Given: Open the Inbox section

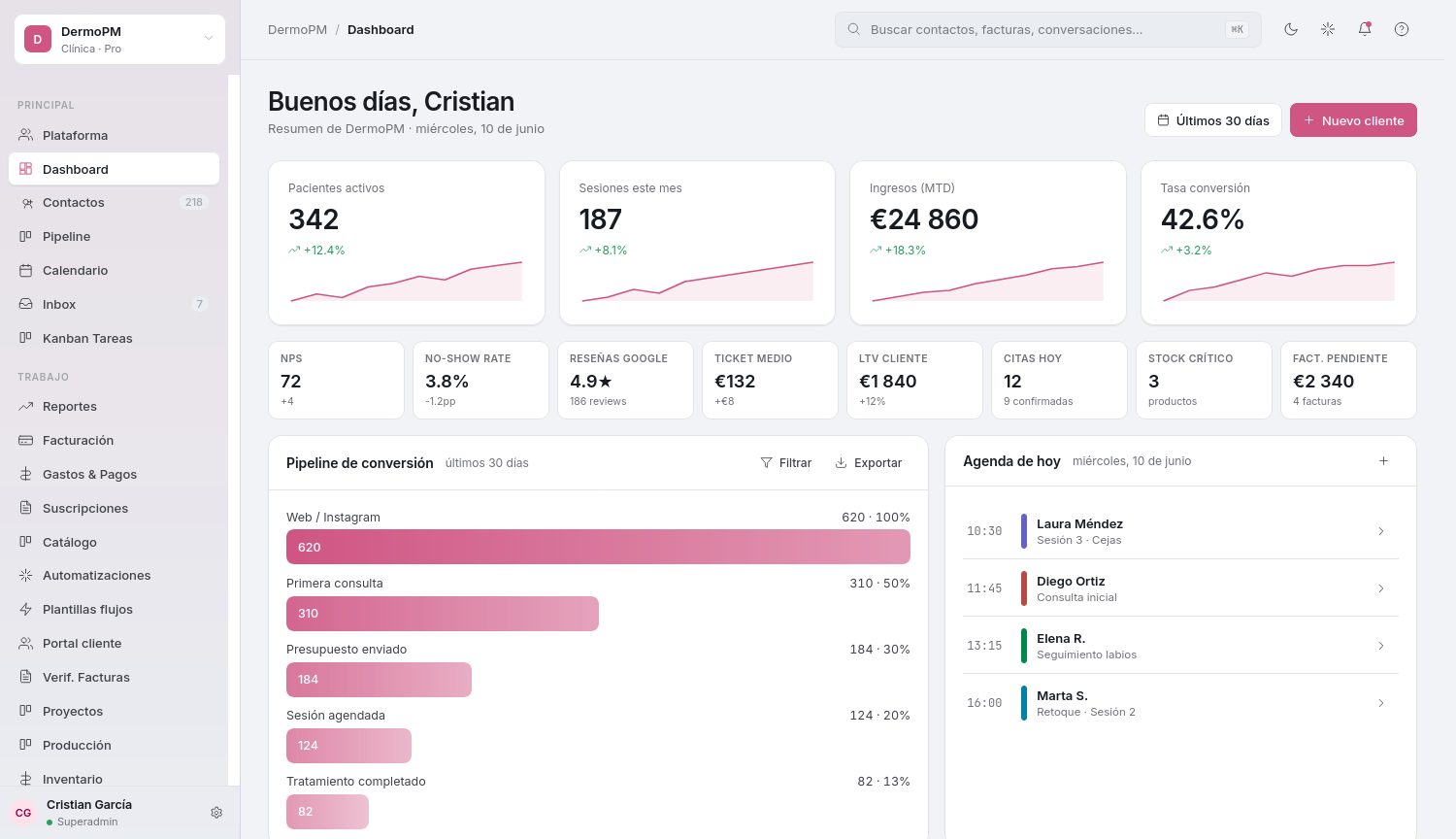Looking at the screenshot, I should pos(114,304).
